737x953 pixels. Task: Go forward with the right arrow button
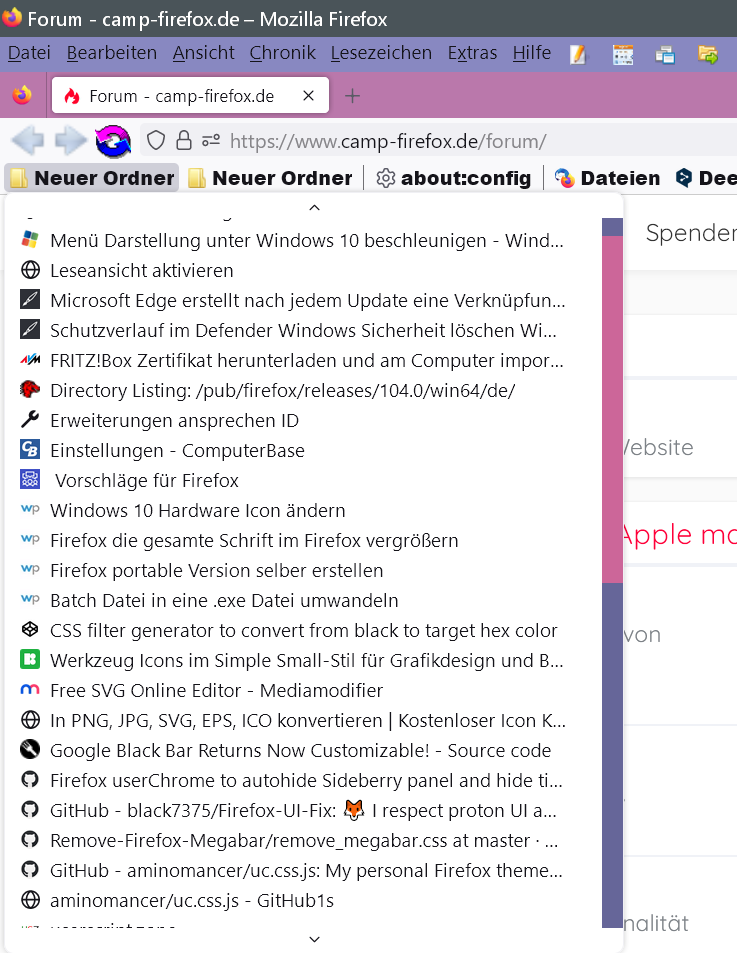click(x=70, y=141)
